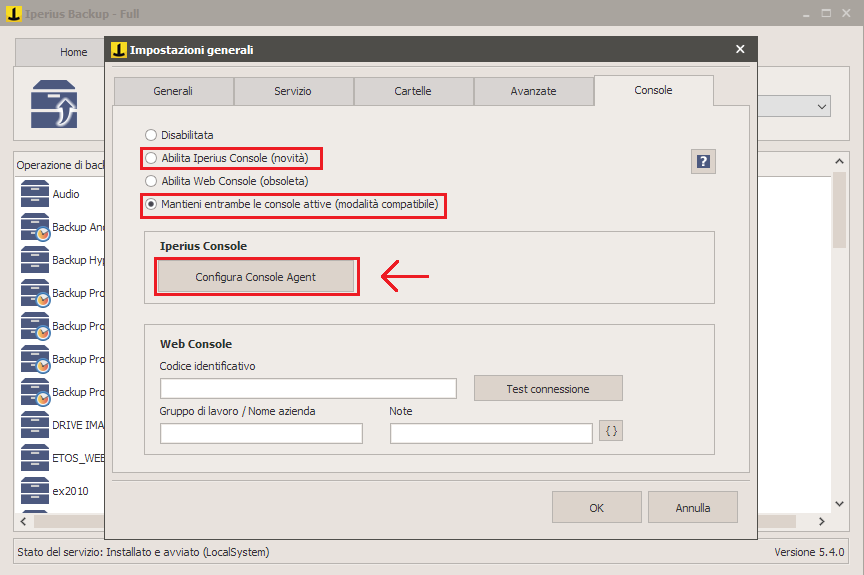Click the curly braces variables button
Image resolution: width=864 pixels, height=575 pixels.
tap(611, 431)
